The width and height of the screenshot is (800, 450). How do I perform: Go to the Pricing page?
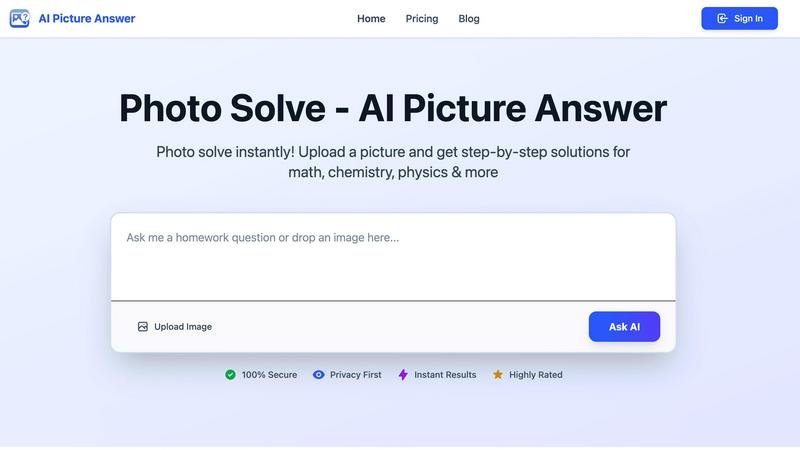point(422,18)
